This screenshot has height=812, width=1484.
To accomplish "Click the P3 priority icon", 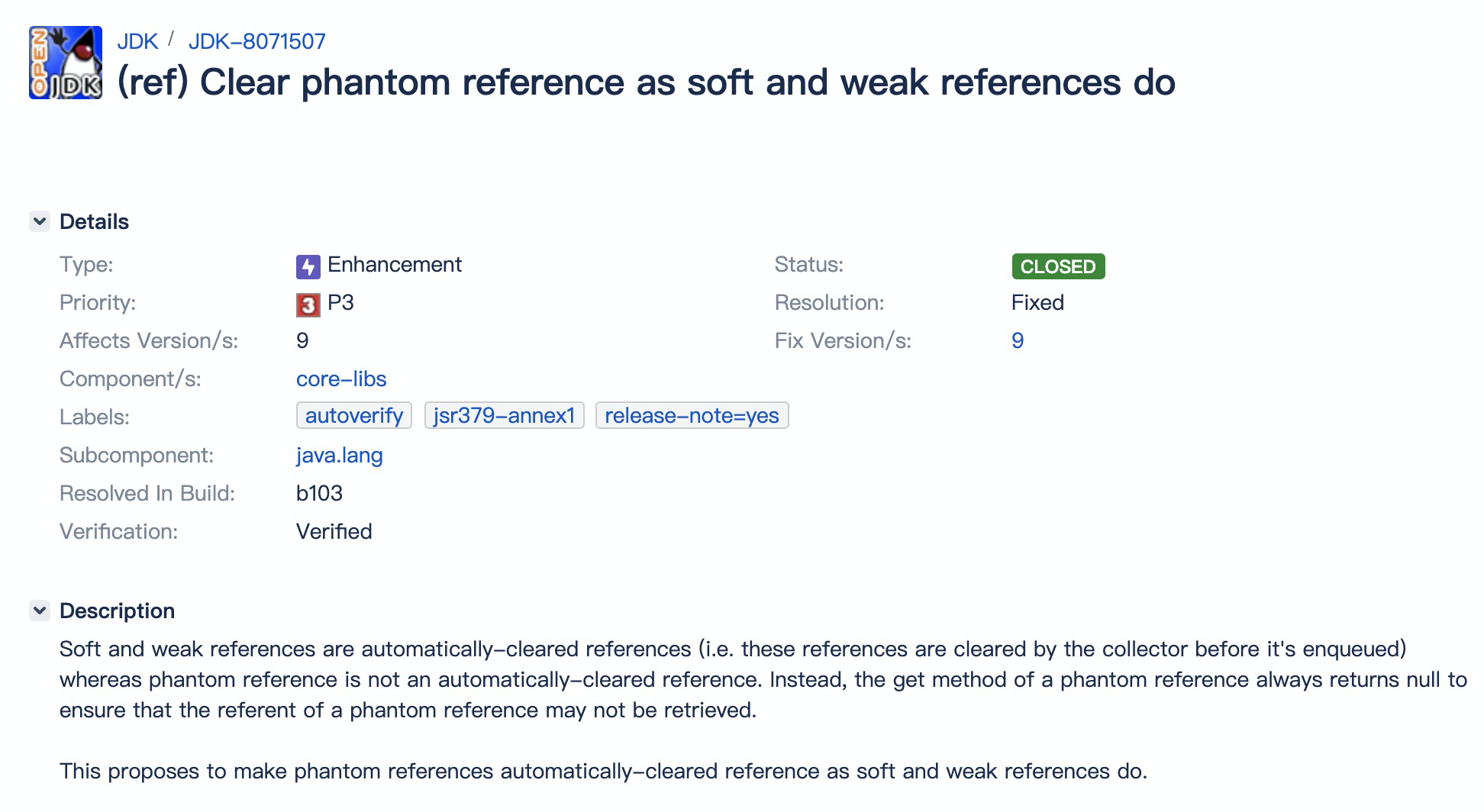I will tap(308, 304).
